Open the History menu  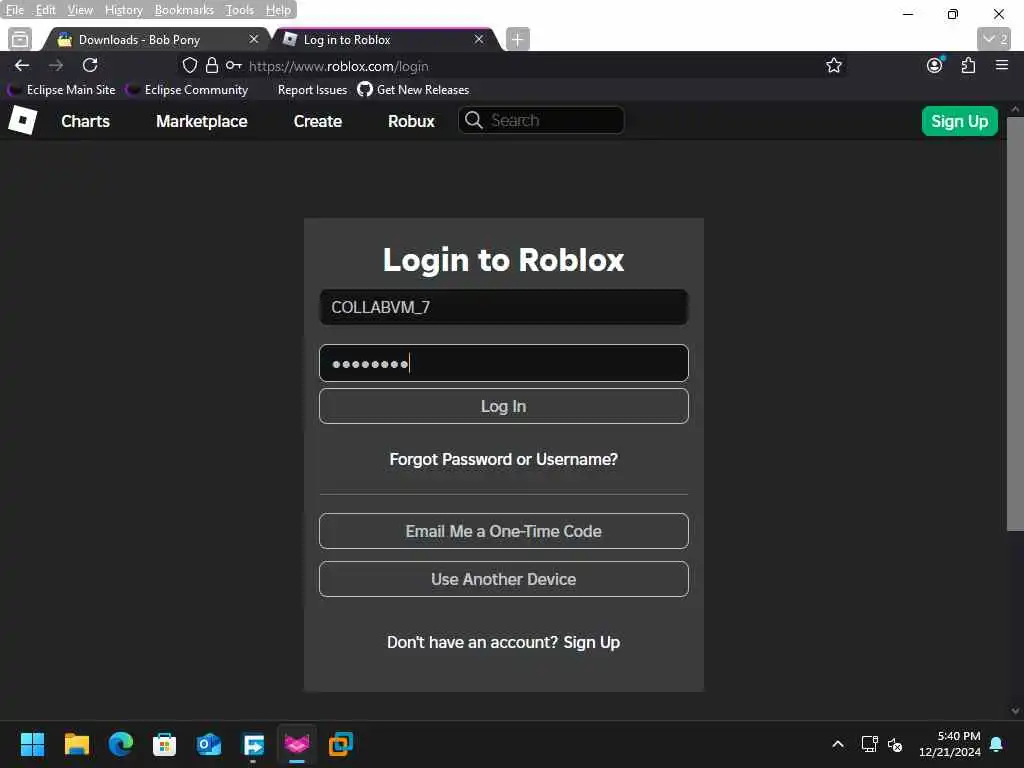tap(123, 10)
